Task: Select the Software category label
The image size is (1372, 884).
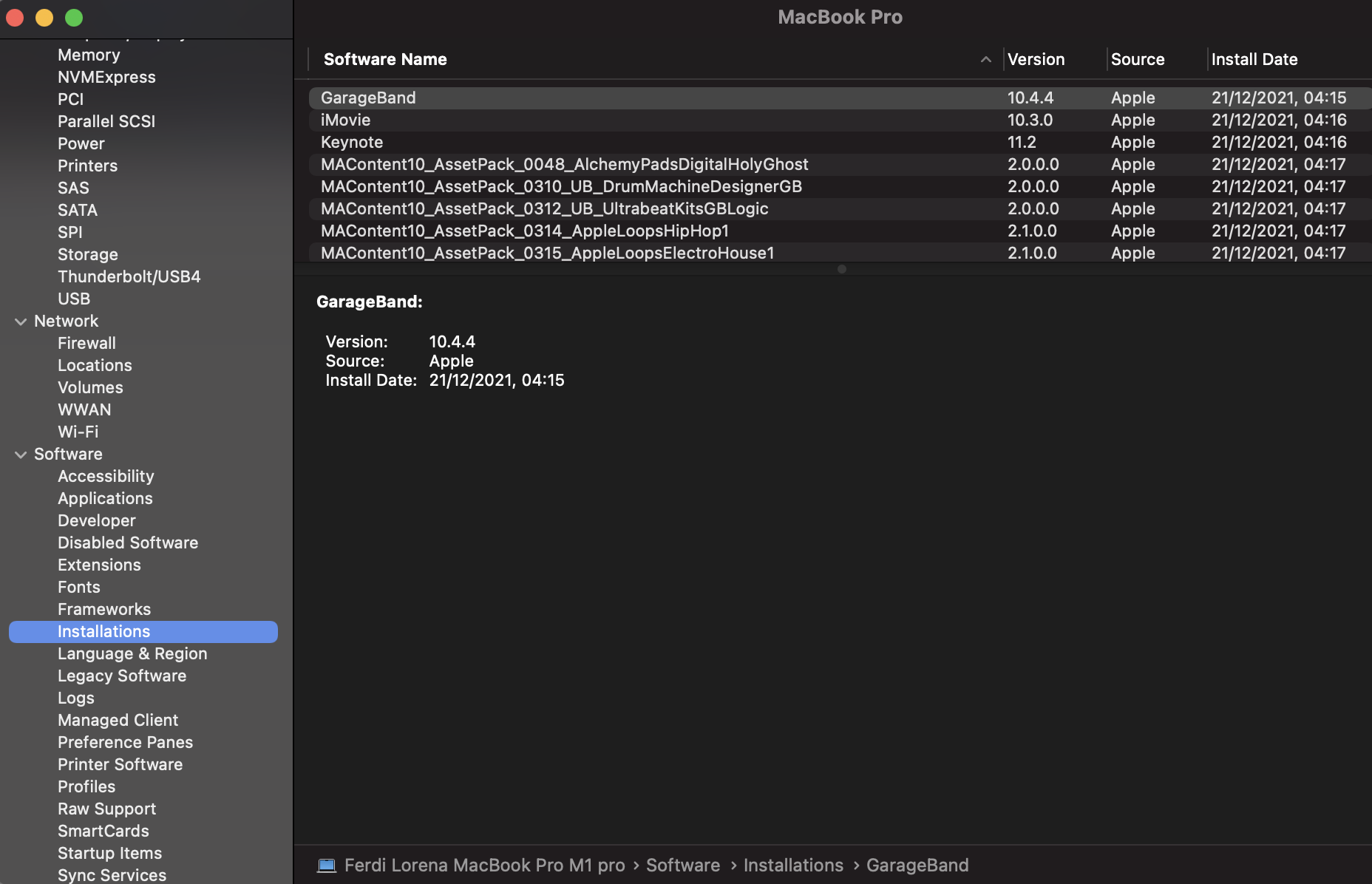Action: [68, 455]
